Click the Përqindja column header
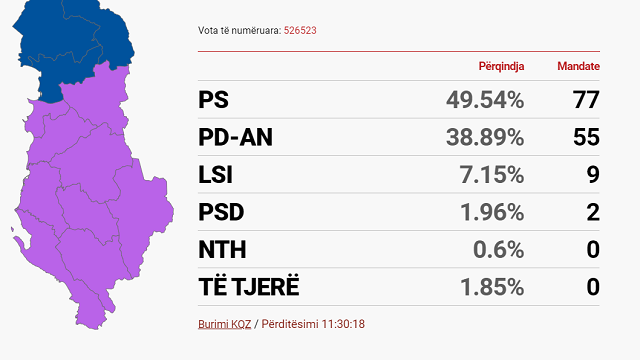 tap(501, 66)
